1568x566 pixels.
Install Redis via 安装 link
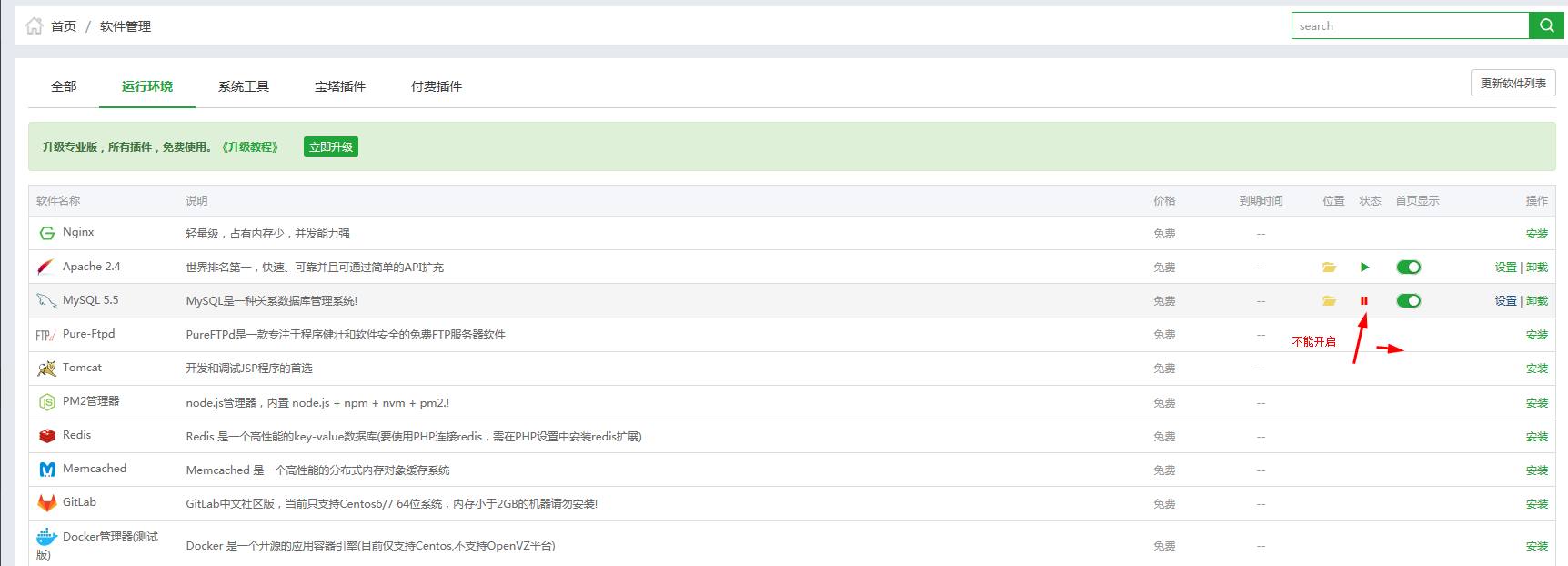coord(1537,437)
